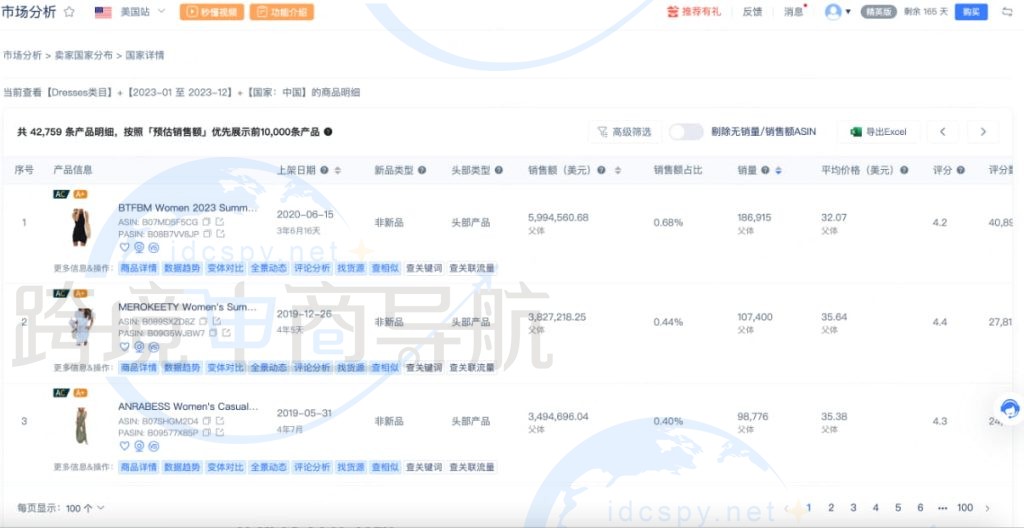
Task: Star the 市场分析 page as favorite
Action: (x=69, y=12)
